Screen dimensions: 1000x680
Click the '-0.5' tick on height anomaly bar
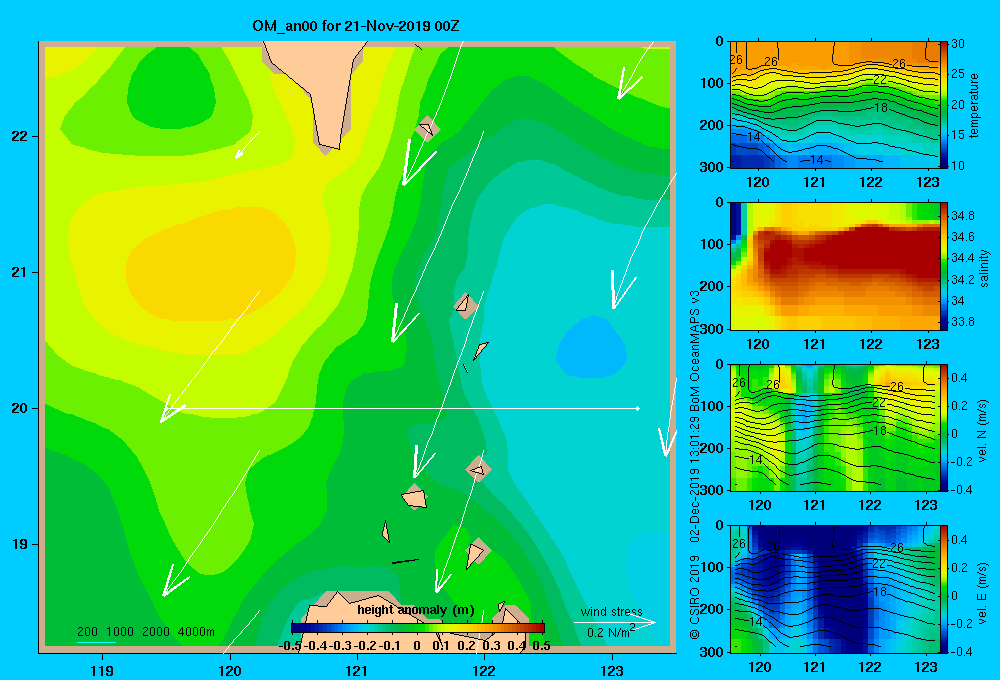(x=290, y=646)
